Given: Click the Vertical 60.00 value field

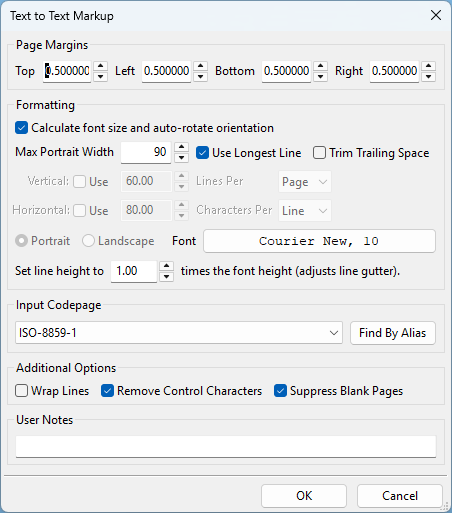Looking at the screenshot, I should coord(146,182).
